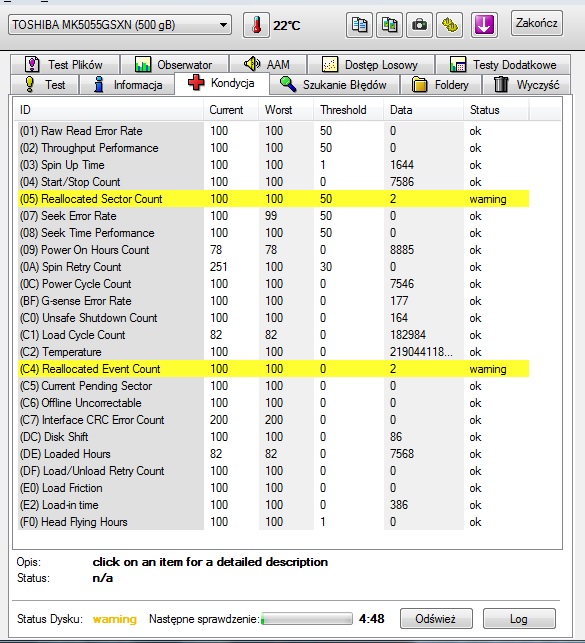Click the copy report icon
The image size is (585, 643).
coord(359,25)
